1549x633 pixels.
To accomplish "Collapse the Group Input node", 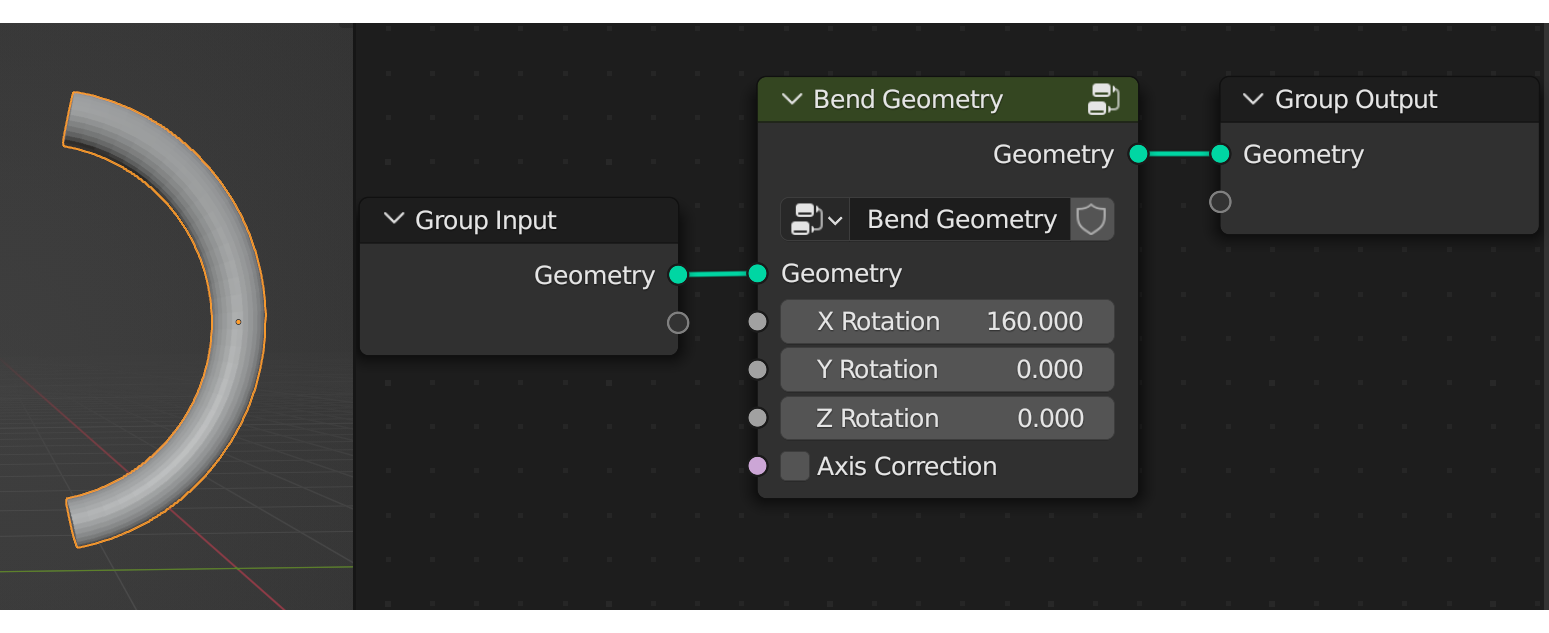I will coord(393,219).
